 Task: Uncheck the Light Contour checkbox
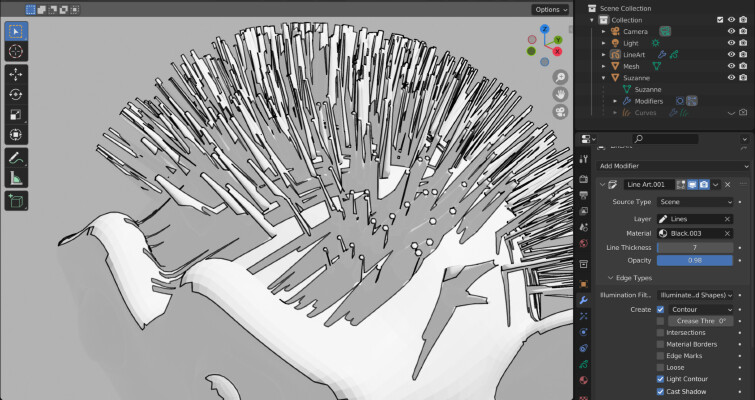pyautogui.click(x=660, y=379)
